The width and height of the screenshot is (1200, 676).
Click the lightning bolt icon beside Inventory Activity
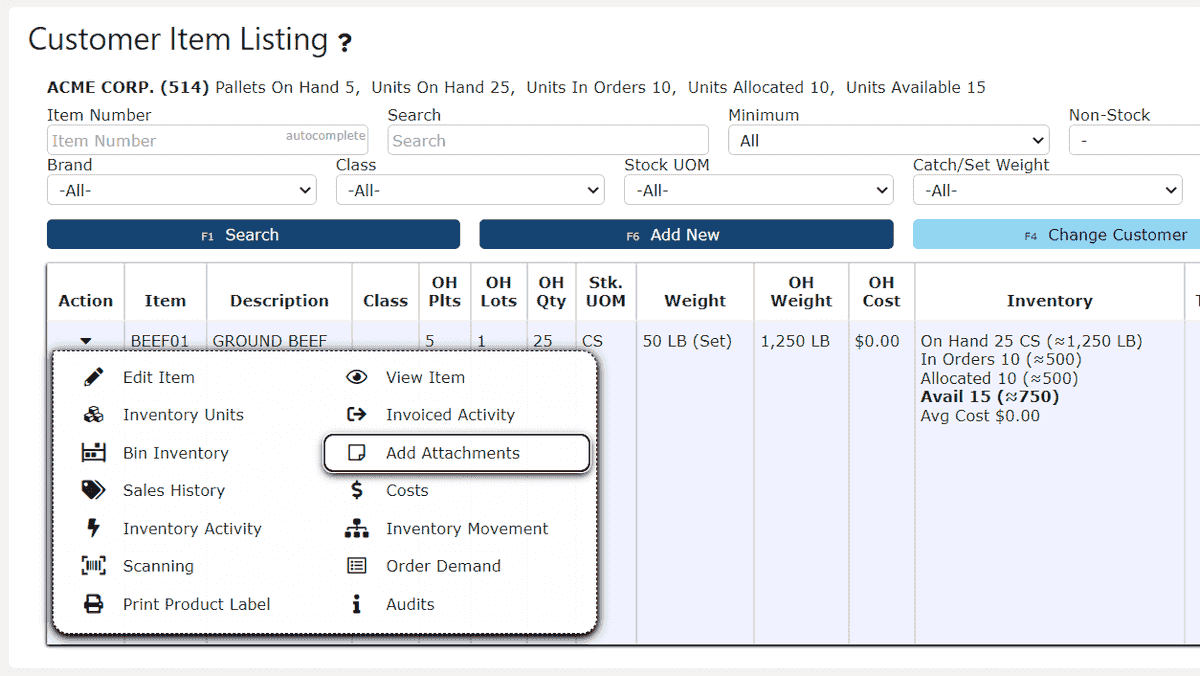click(94, 528)
